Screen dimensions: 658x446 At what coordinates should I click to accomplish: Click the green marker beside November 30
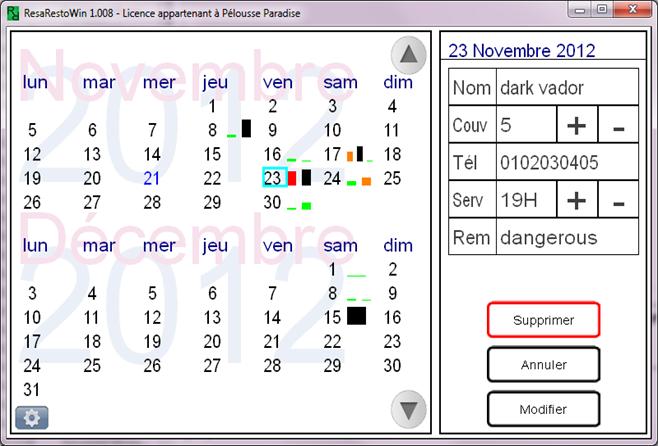point(307,206)
